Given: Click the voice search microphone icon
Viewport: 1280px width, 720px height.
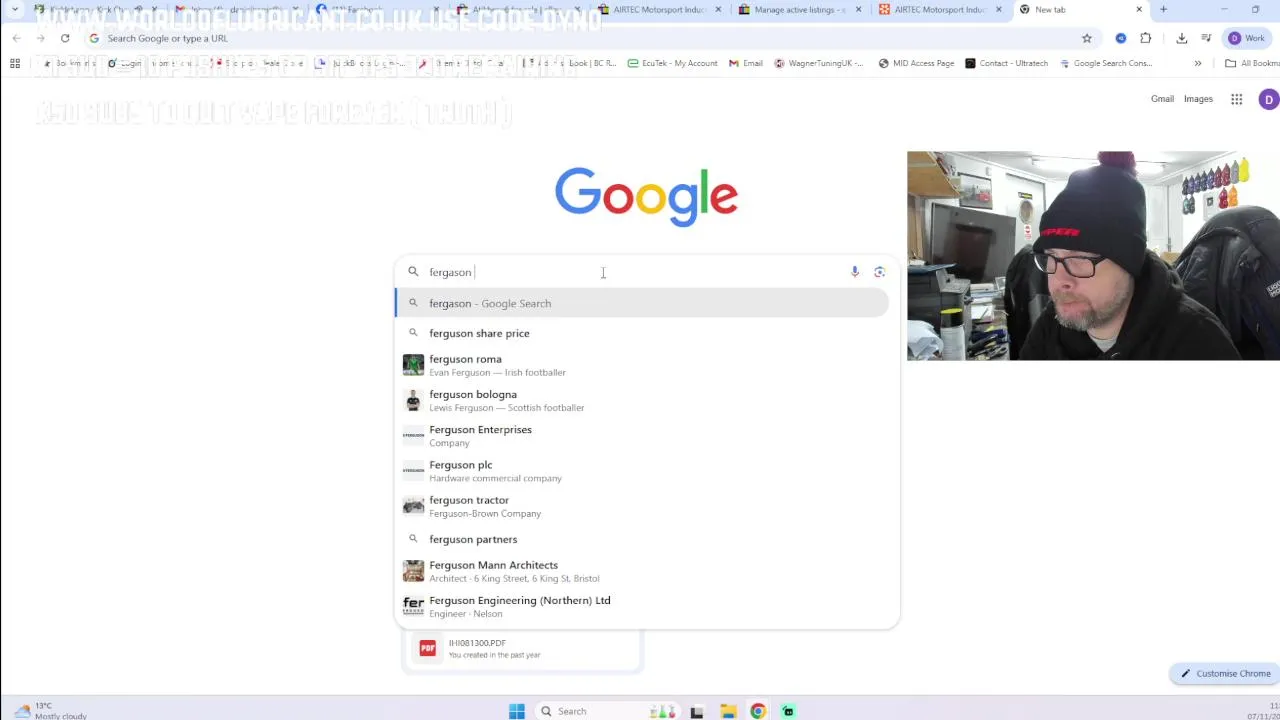Looking at the screenshot, I should 855,272.
